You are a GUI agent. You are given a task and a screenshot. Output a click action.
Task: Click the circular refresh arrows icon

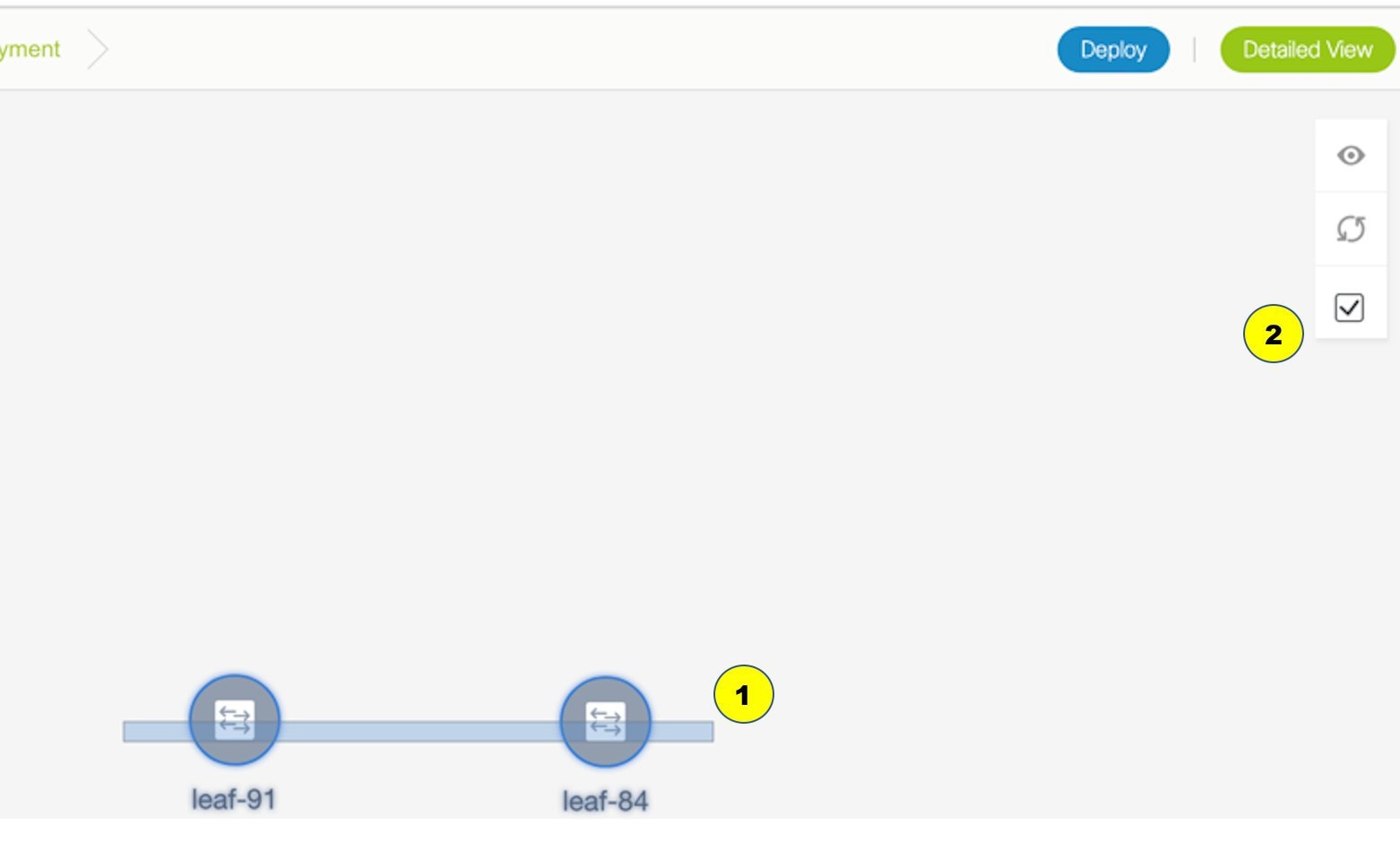[x=1351, y=229]
